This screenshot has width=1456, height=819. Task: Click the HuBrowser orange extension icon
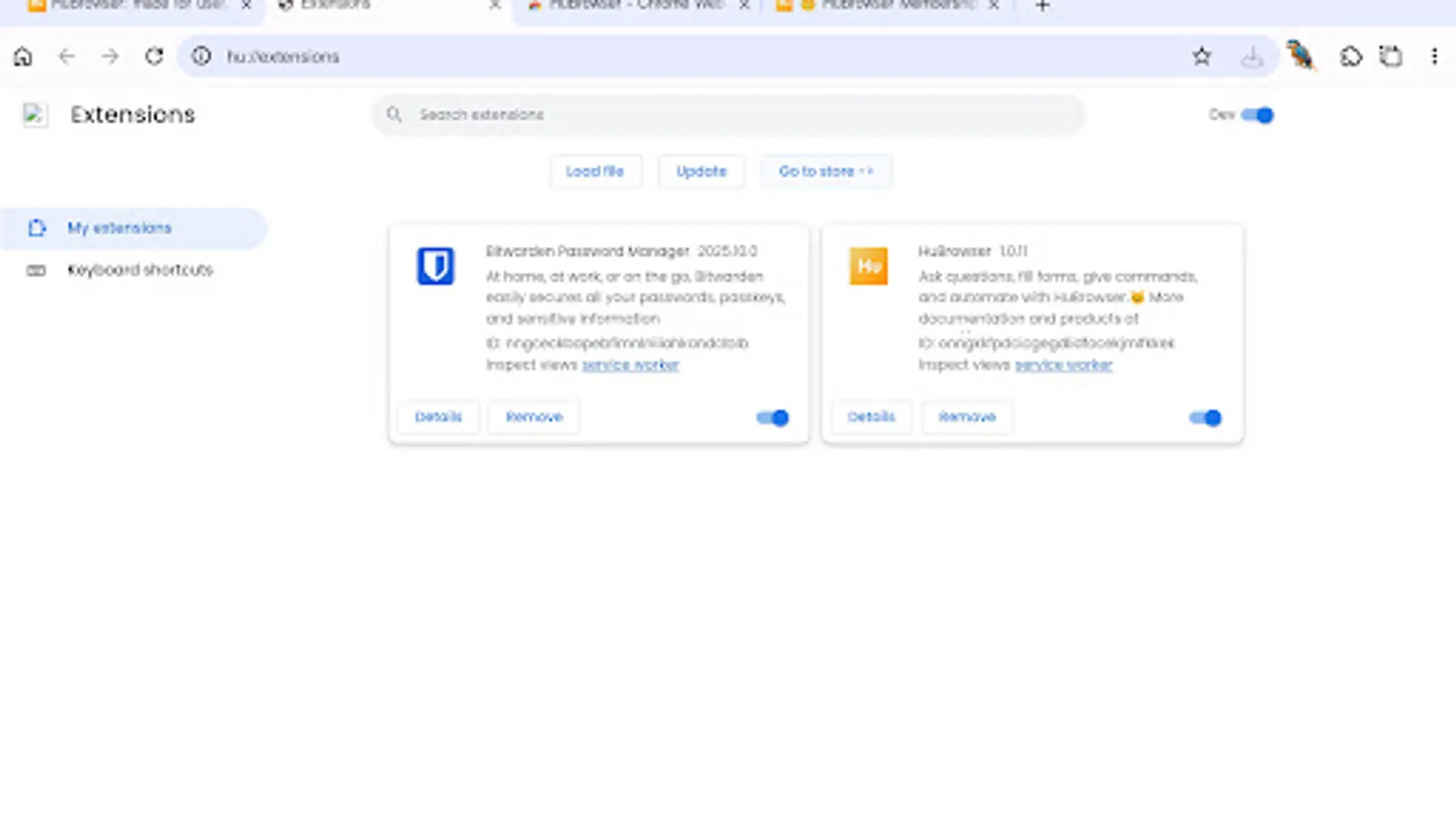[868, 267]
